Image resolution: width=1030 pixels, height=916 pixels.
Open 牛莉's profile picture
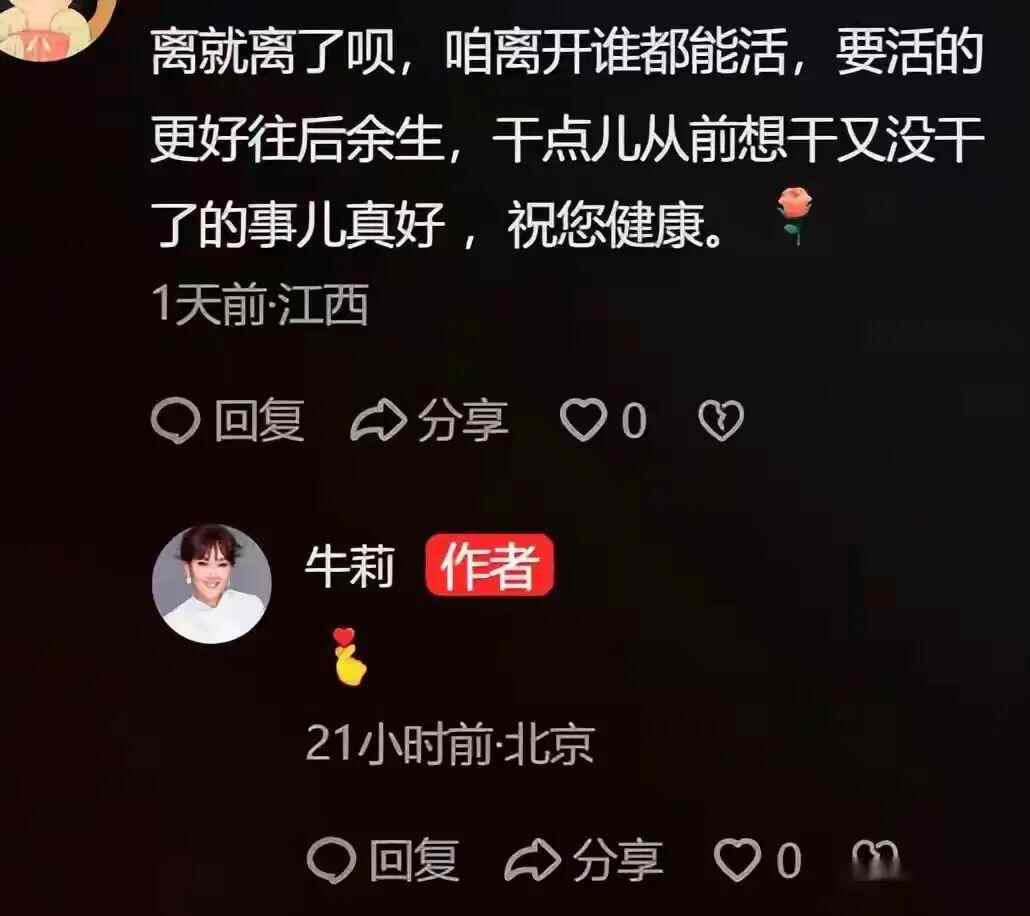pyautogui.click(x=212, y=584)
